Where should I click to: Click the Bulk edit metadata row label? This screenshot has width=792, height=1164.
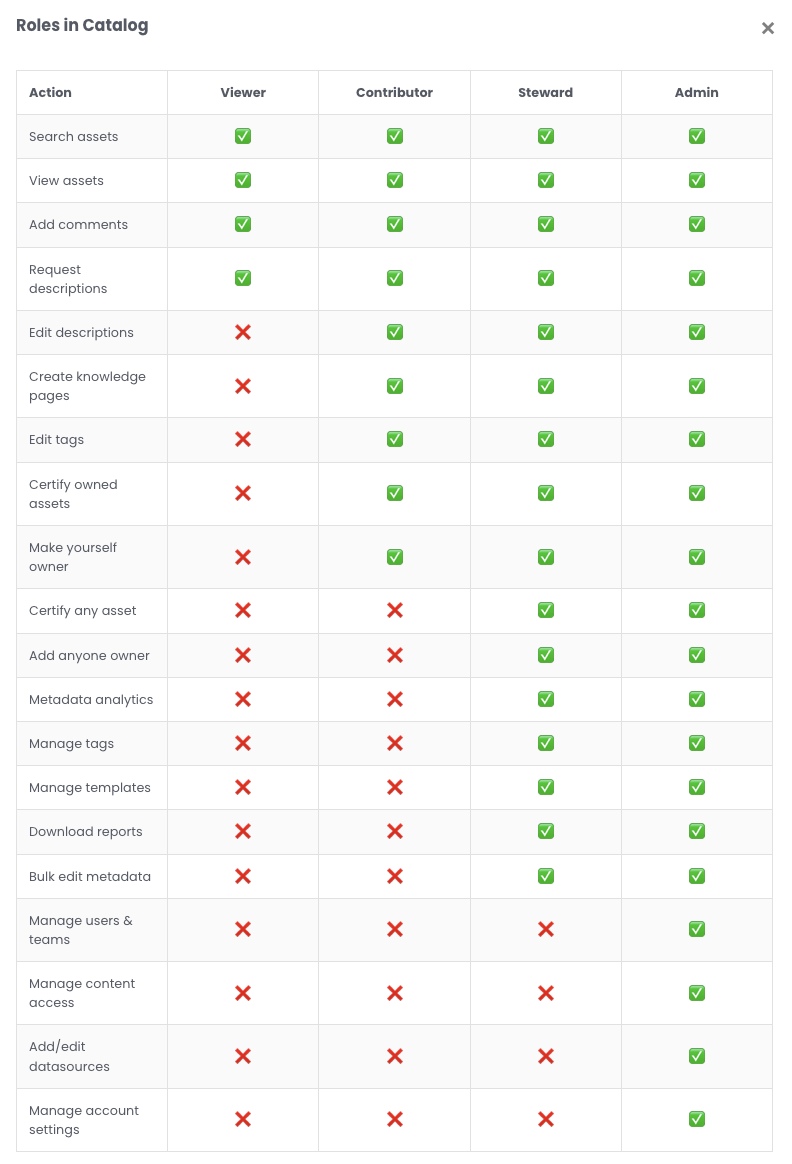[90, 876]
